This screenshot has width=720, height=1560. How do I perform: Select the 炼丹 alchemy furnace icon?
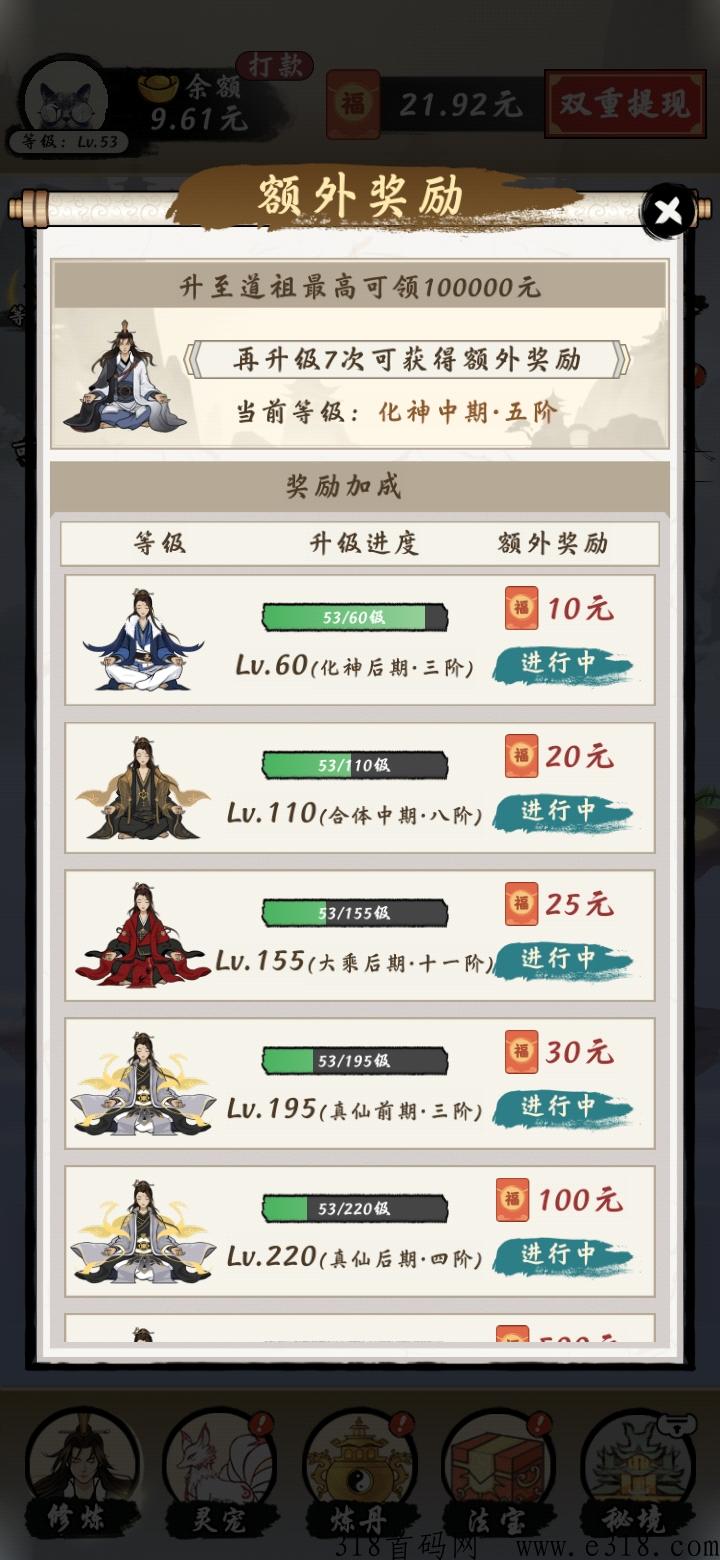point(359,1470)
